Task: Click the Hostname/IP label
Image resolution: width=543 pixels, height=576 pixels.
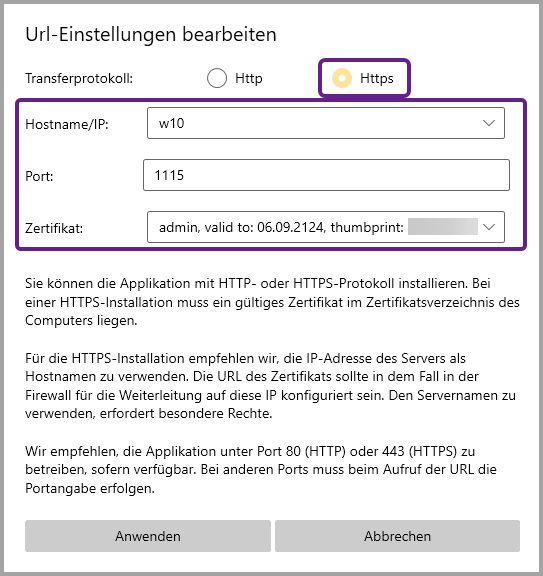Action: 67,124
